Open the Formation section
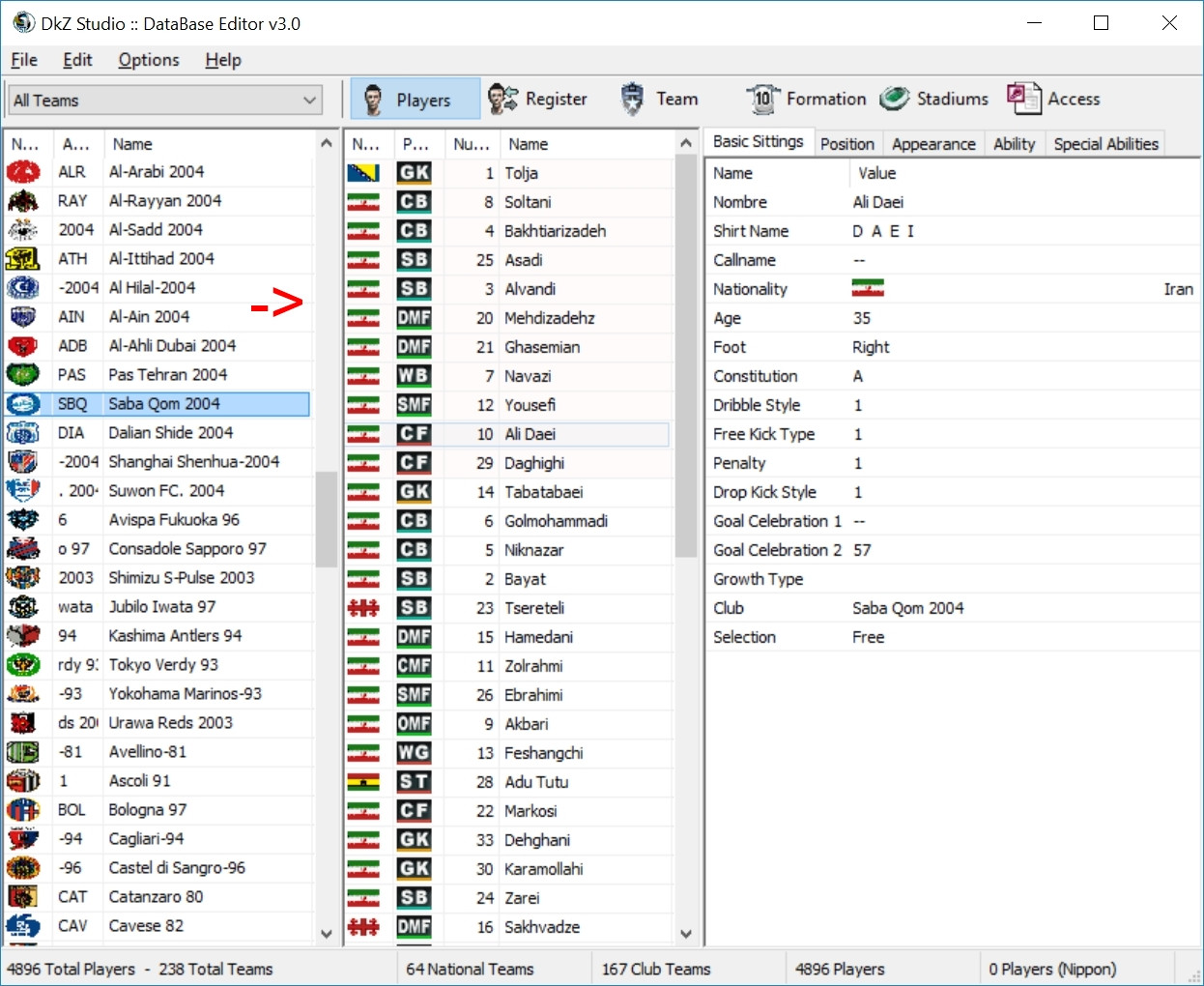 806,99
